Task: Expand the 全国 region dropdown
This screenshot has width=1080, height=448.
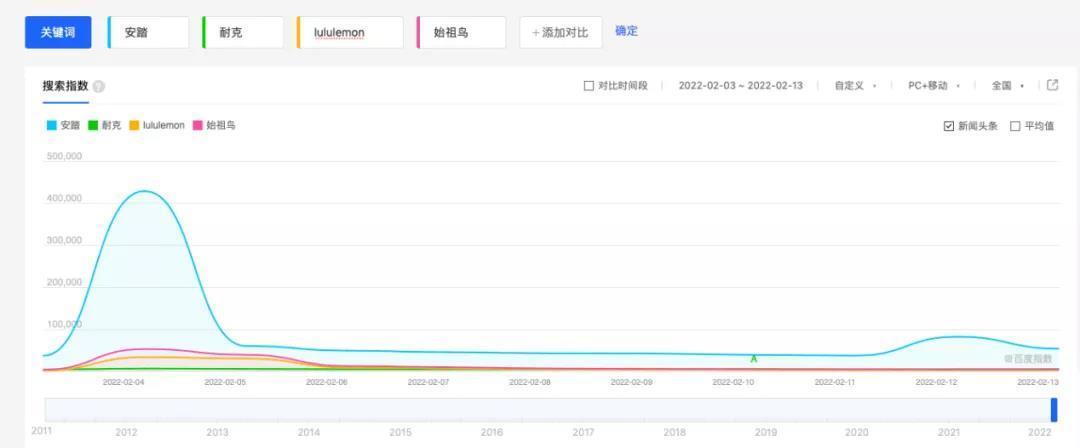Action: pyautogui.click(x=1008, y=86)
